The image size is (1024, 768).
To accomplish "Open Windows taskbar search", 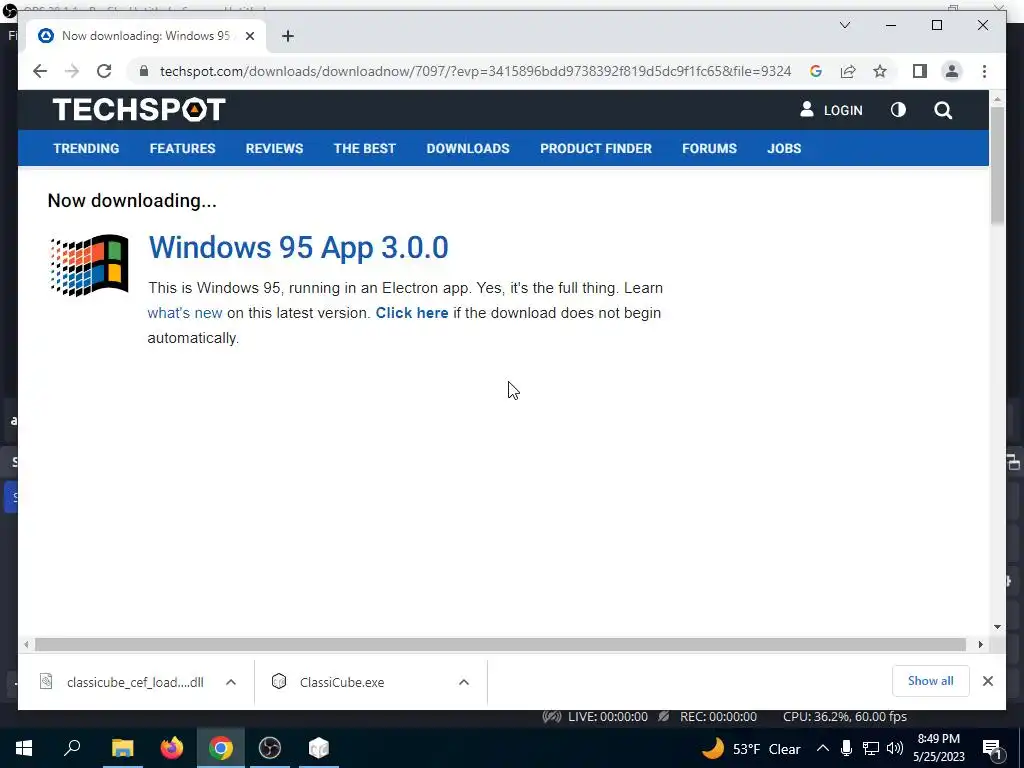I will click(72, 748).
